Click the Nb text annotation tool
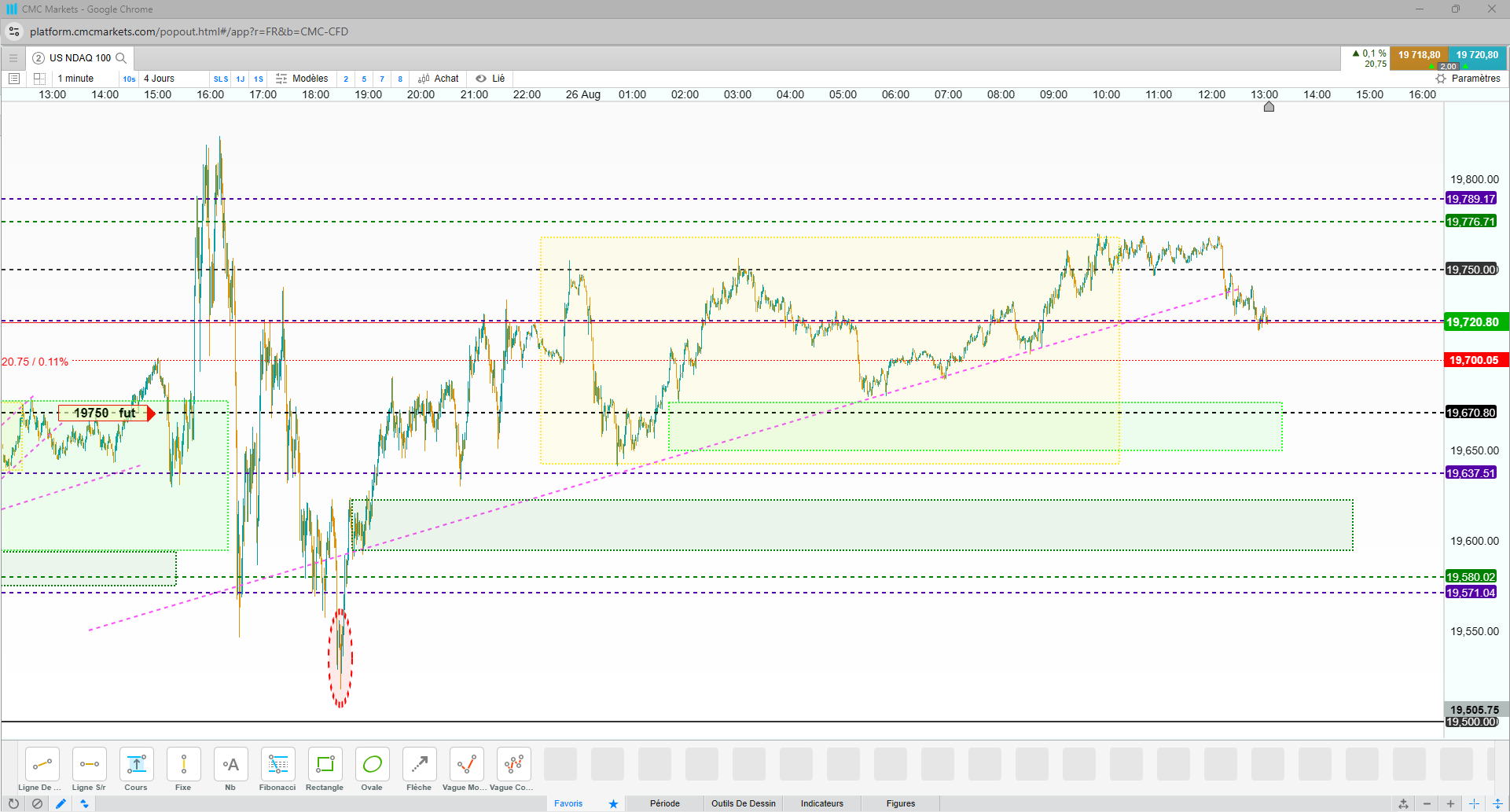This screenshot has width=1510, height=812. [x=230, y=769]
